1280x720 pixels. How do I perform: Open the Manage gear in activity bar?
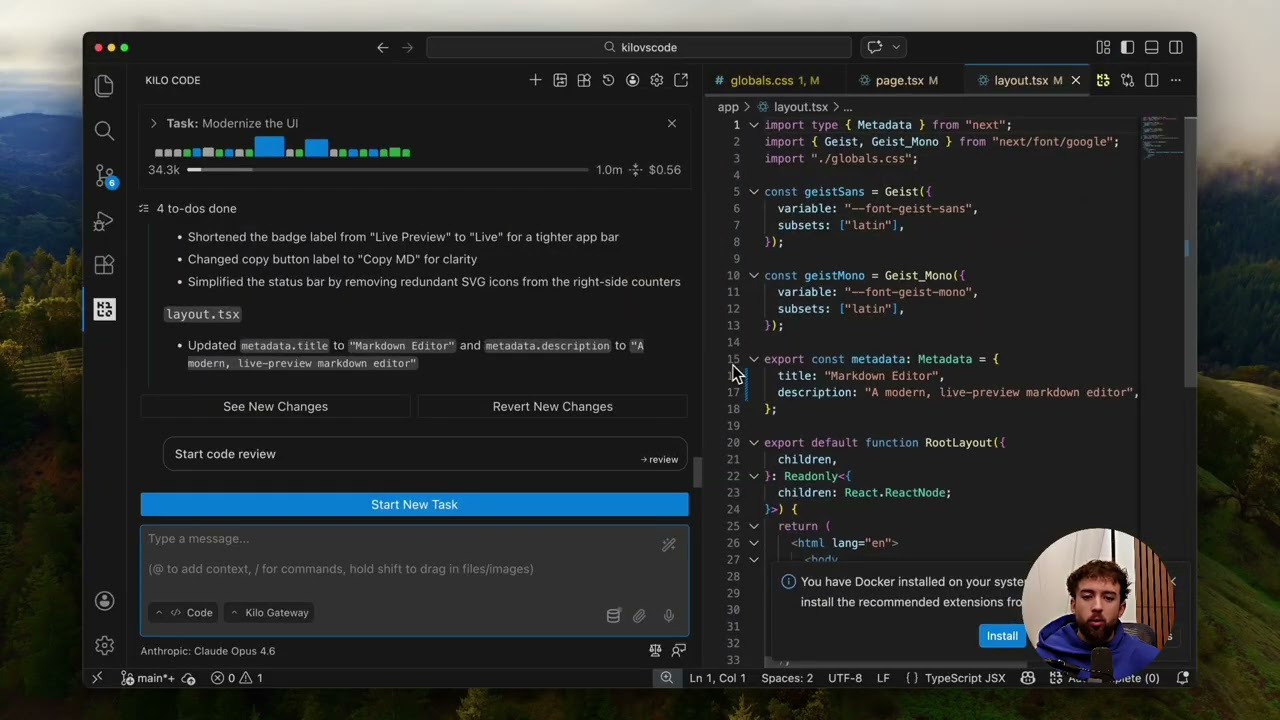point(104,645)
